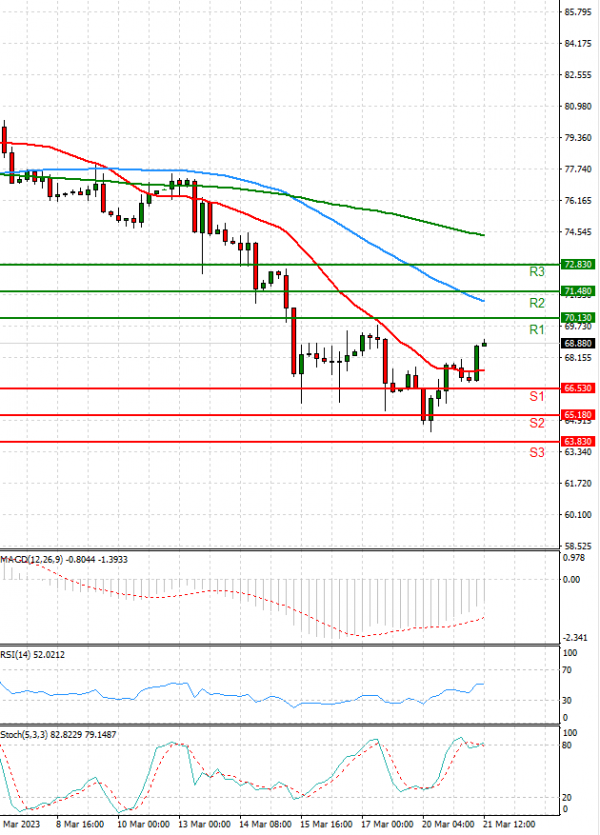
Task: Click the RSI(14) indicator label
Action: [38, 655]
